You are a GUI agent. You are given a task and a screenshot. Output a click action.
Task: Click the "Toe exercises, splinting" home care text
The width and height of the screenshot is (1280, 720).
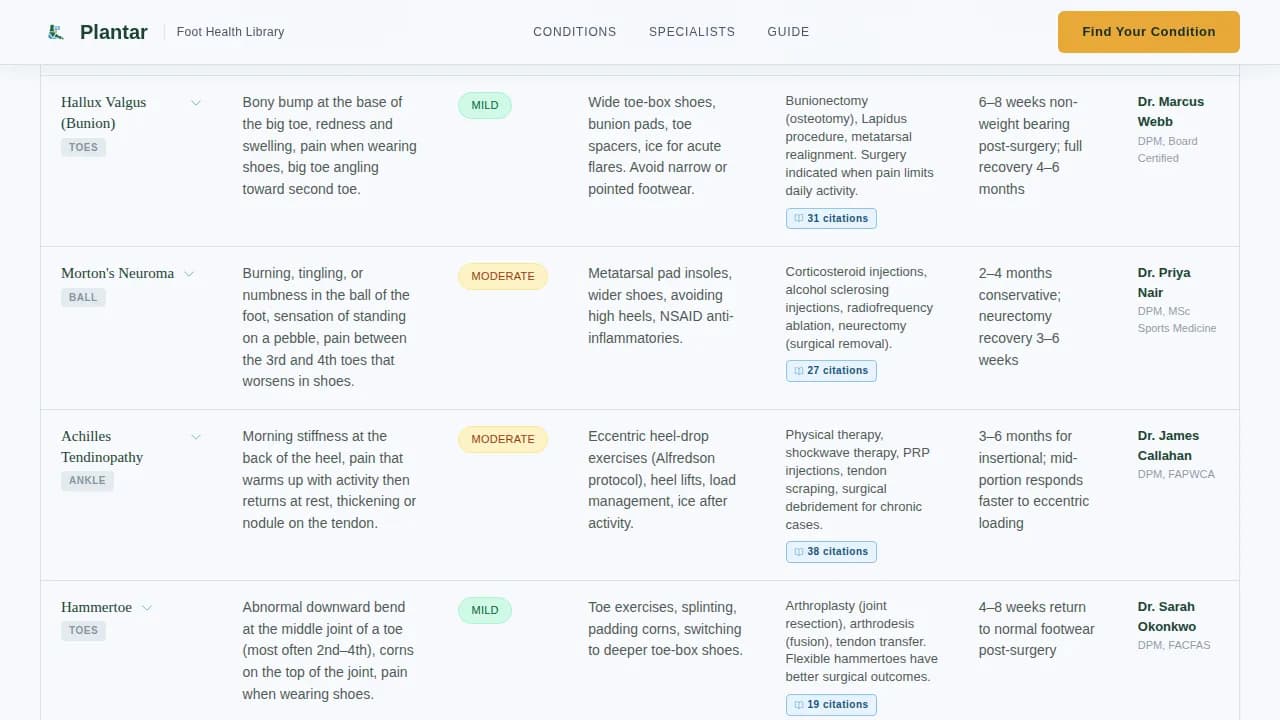click(x=665, y=629)
